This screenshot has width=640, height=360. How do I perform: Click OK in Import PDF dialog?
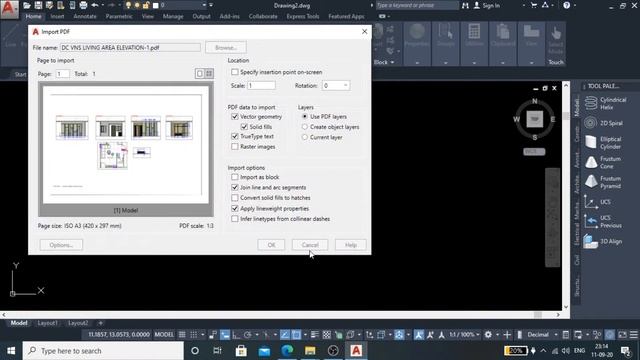[271, 245]
